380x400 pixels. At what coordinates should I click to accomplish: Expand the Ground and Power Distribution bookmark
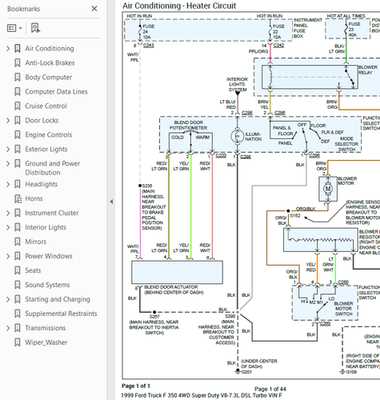8,164
